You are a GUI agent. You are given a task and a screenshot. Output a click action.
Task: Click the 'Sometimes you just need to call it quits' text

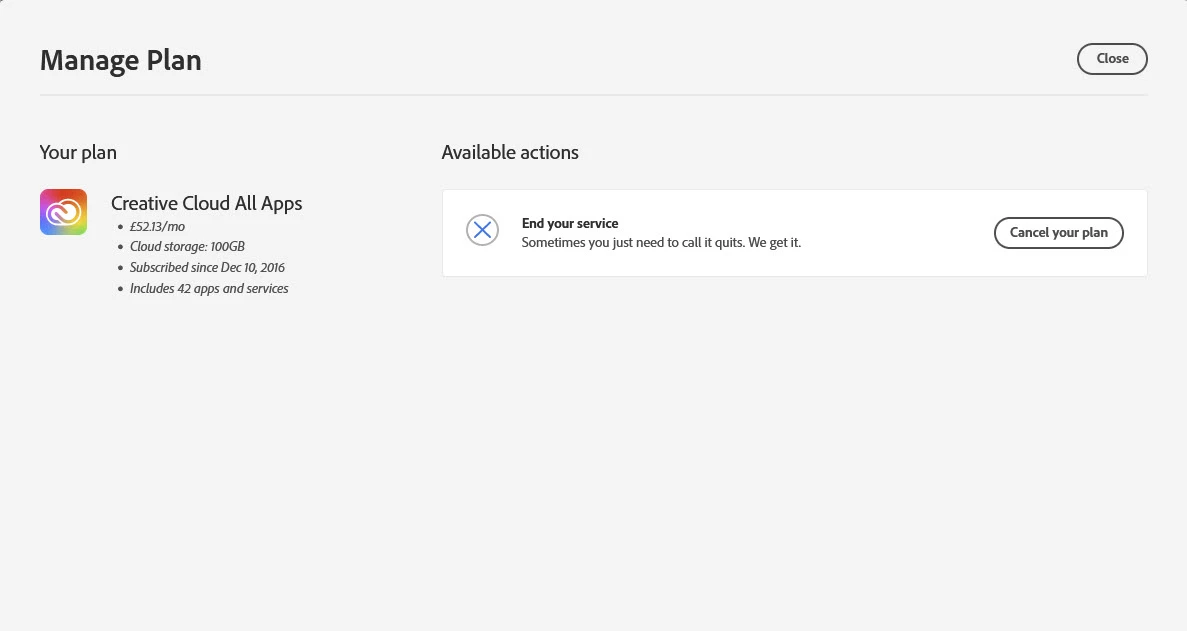tap(661, 243)
